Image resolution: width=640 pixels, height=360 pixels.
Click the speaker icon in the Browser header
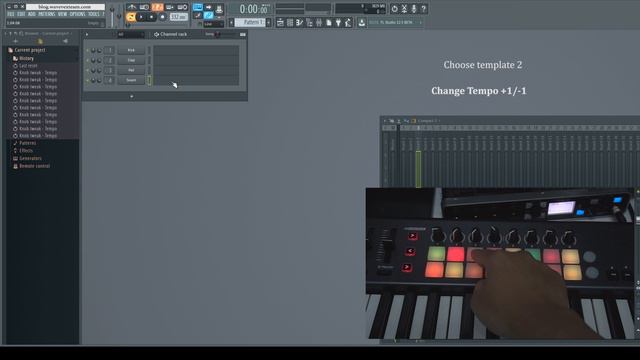pos(65,41)
